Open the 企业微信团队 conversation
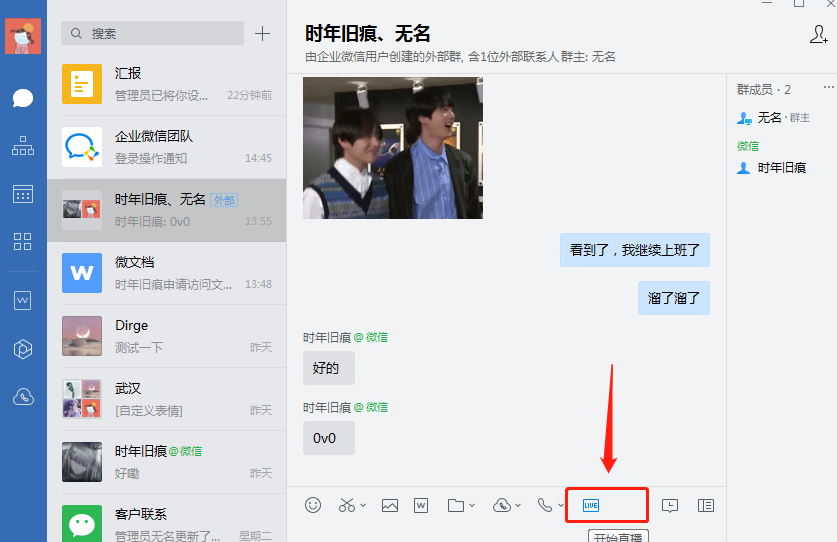Viewport: 837px width, 542px height. point(167,147)
